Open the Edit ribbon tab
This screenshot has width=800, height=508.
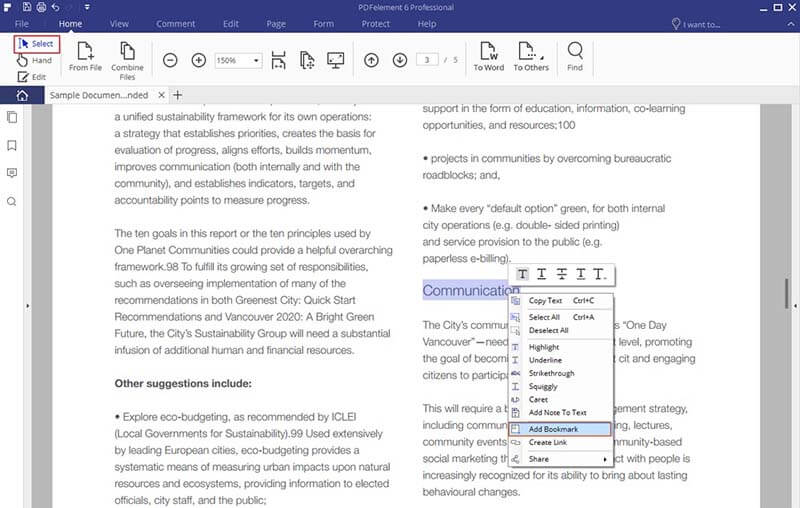231,24
